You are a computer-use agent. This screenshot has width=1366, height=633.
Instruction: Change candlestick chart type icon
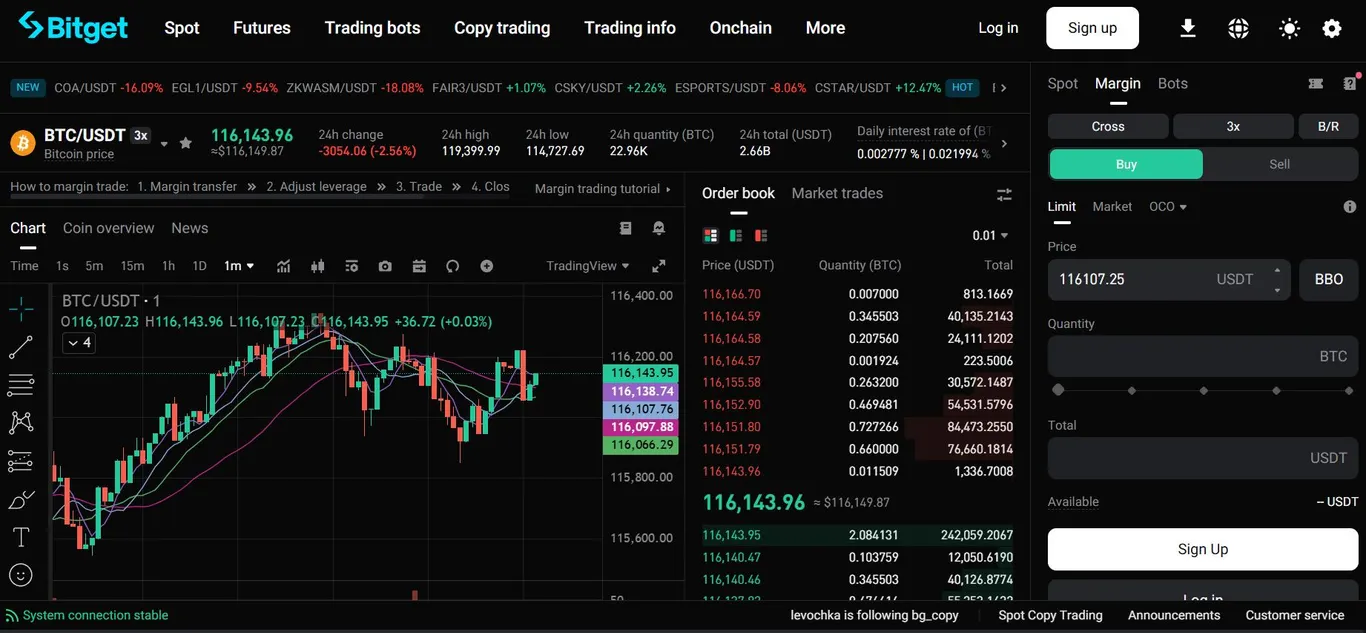318,266
